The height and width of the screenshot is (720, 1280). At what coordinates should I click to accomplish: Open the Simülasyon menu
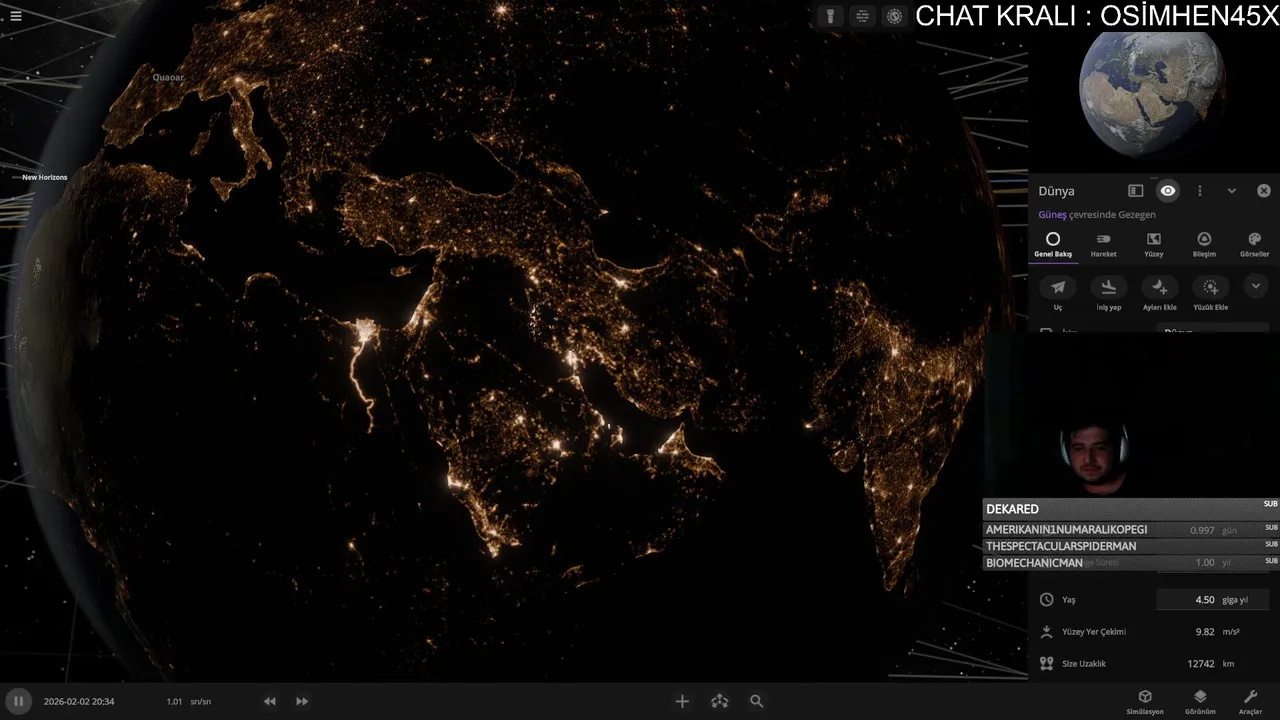coord(1145,701)
